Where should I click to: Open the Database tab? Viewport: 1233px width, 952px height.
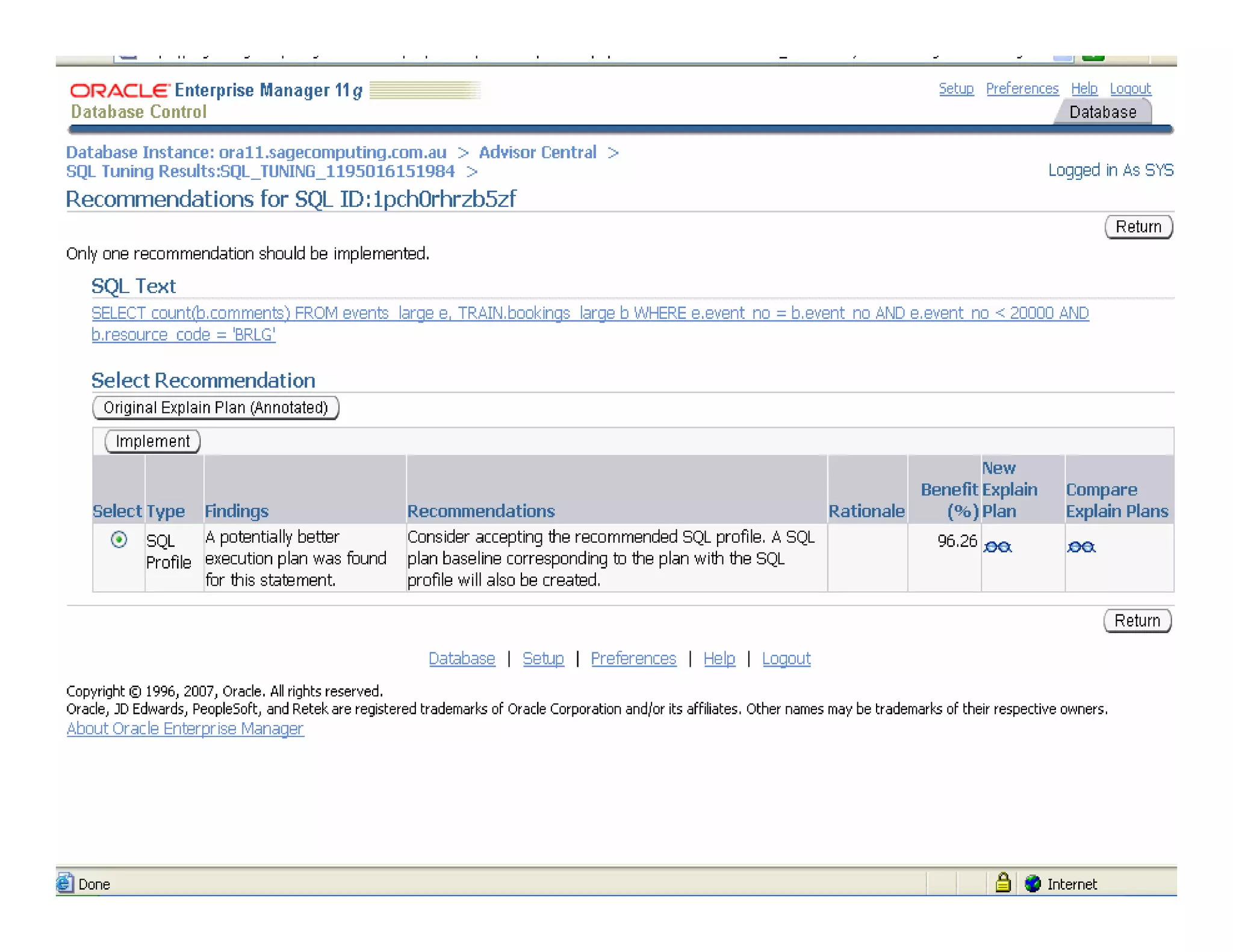[1102, 113]
